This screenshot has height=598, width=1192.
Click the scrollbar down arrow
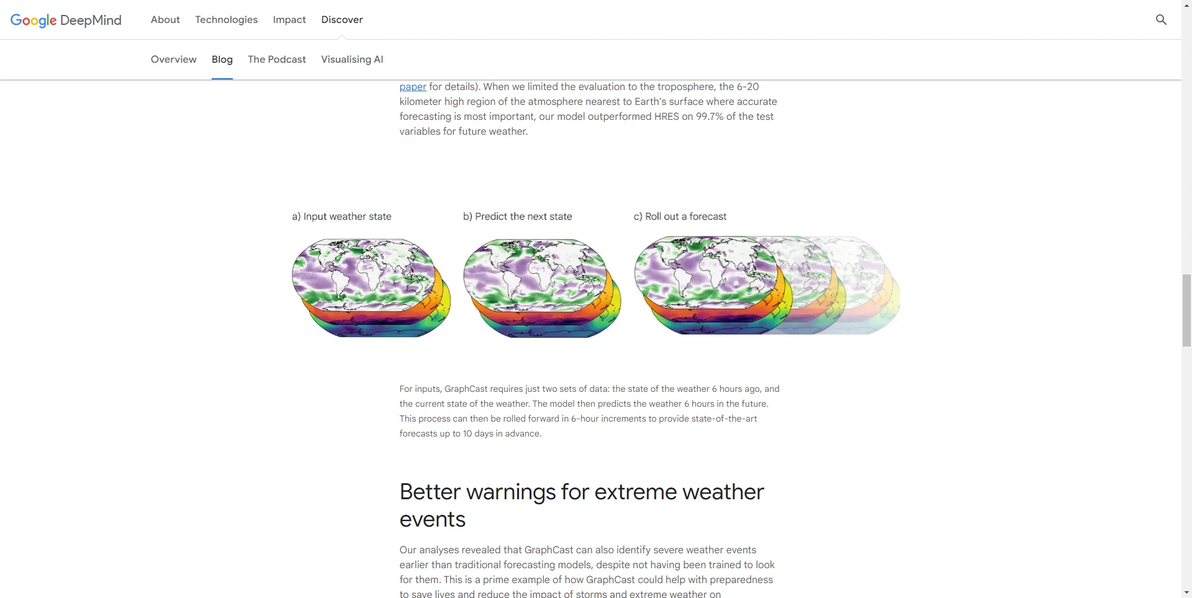point(1186,592)
